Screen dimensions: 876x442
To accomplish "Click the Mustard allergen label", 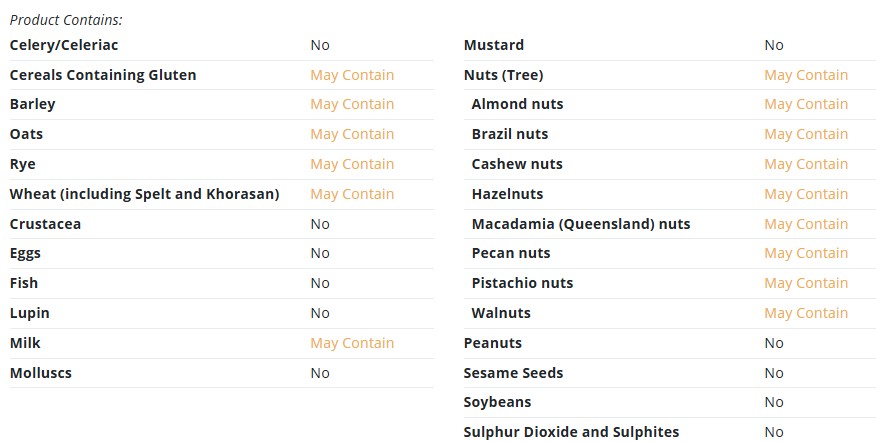I will 494,45.
